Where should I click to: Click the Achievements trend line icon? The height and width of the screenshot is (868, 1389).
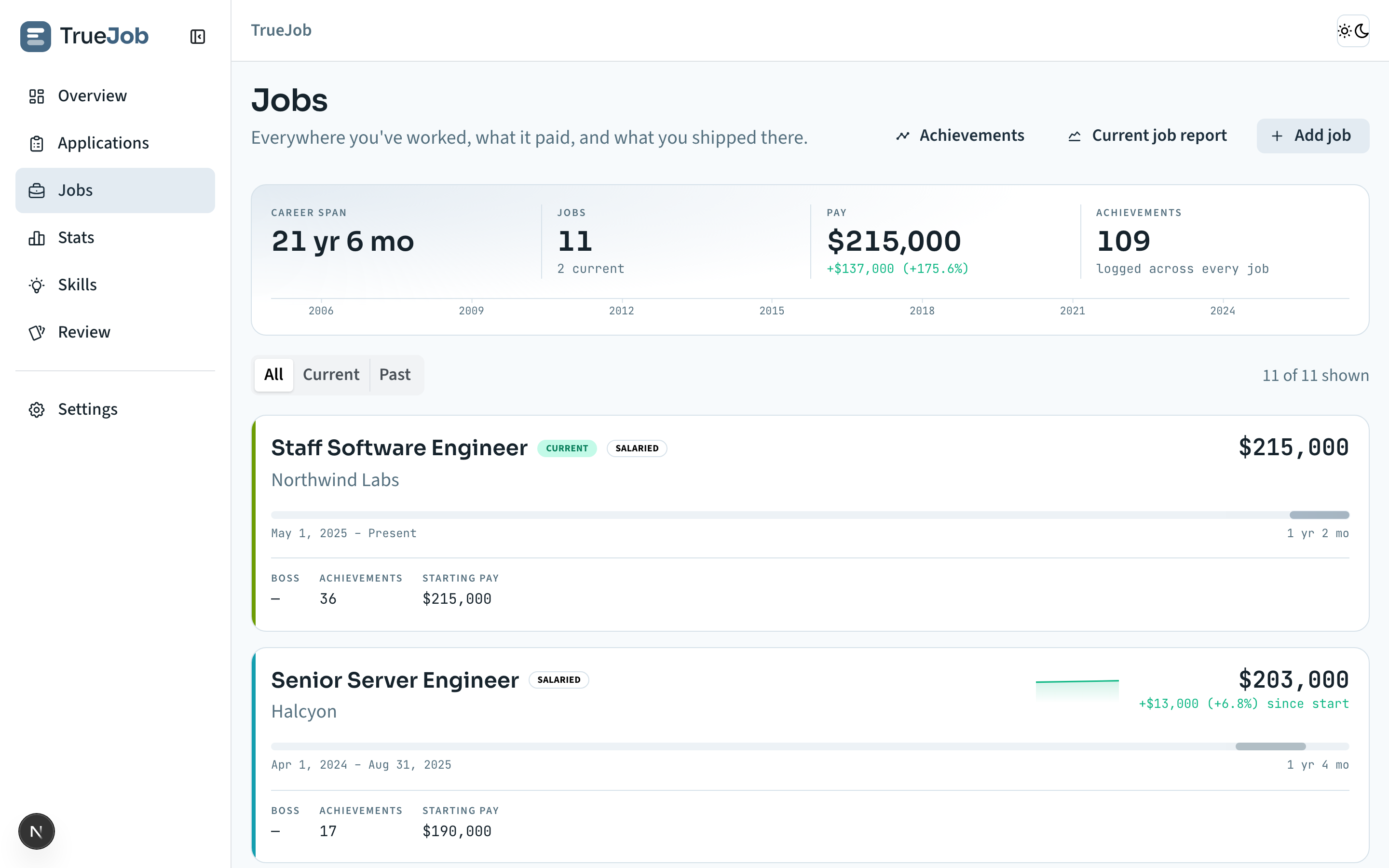pyautogui.click(x=903, y=136)
